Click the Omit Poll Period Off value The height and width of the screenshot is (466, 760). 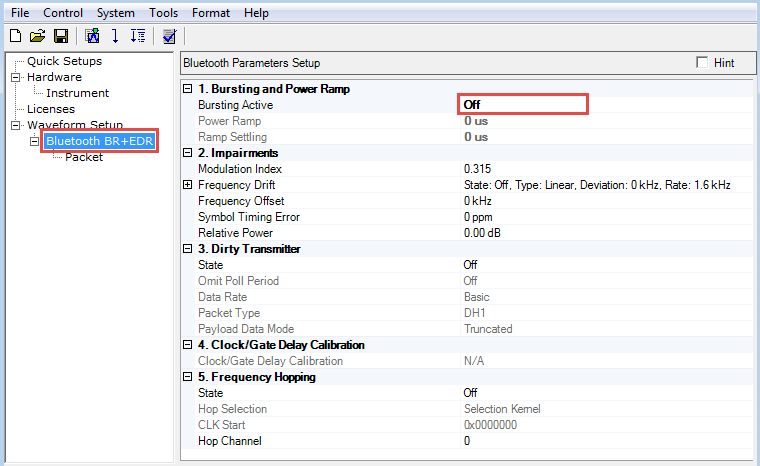pyautogui.click(x=470, y=281)
